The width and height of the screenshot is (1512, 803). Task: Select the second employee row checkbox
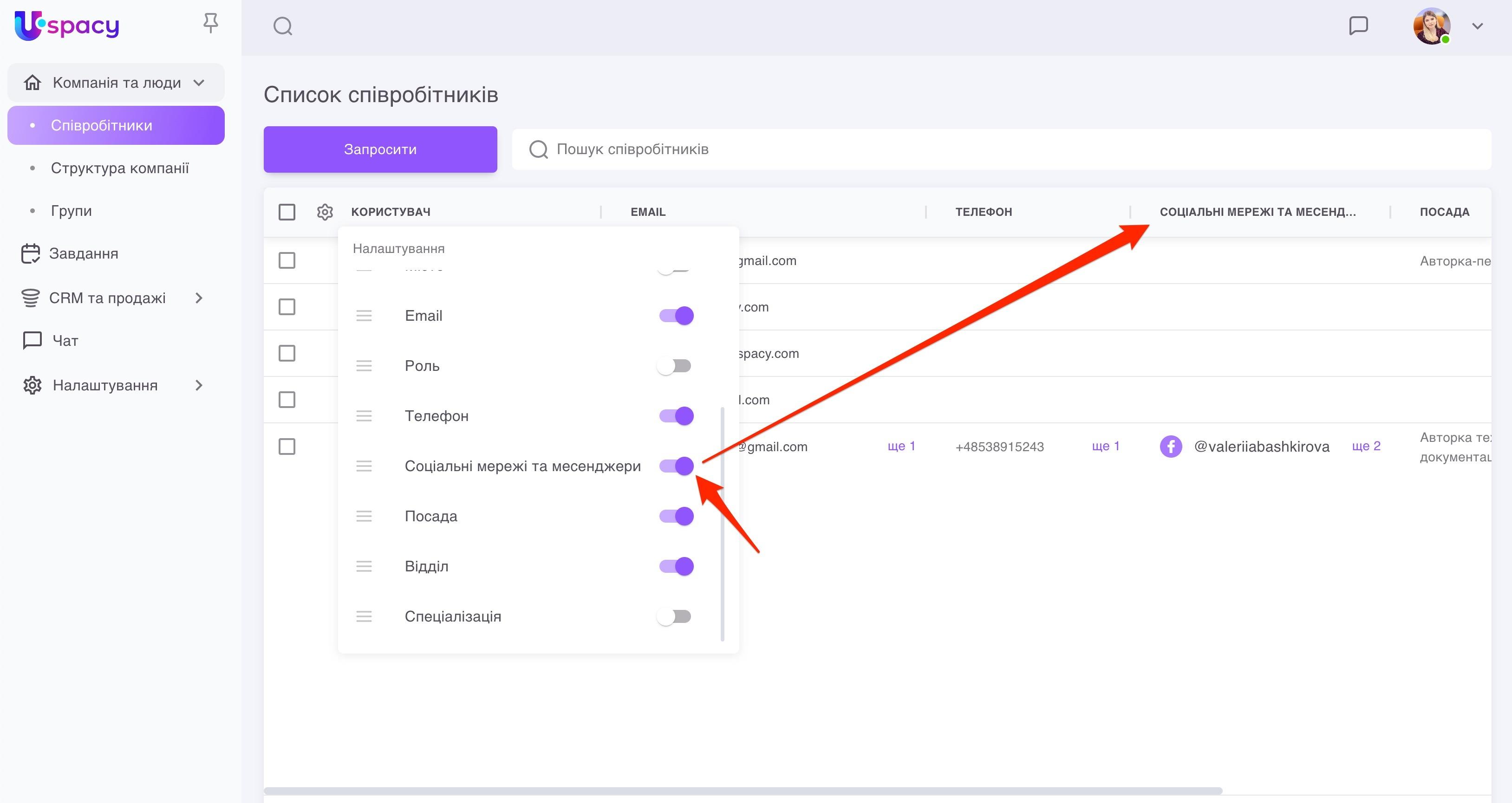tap(287, 307)
